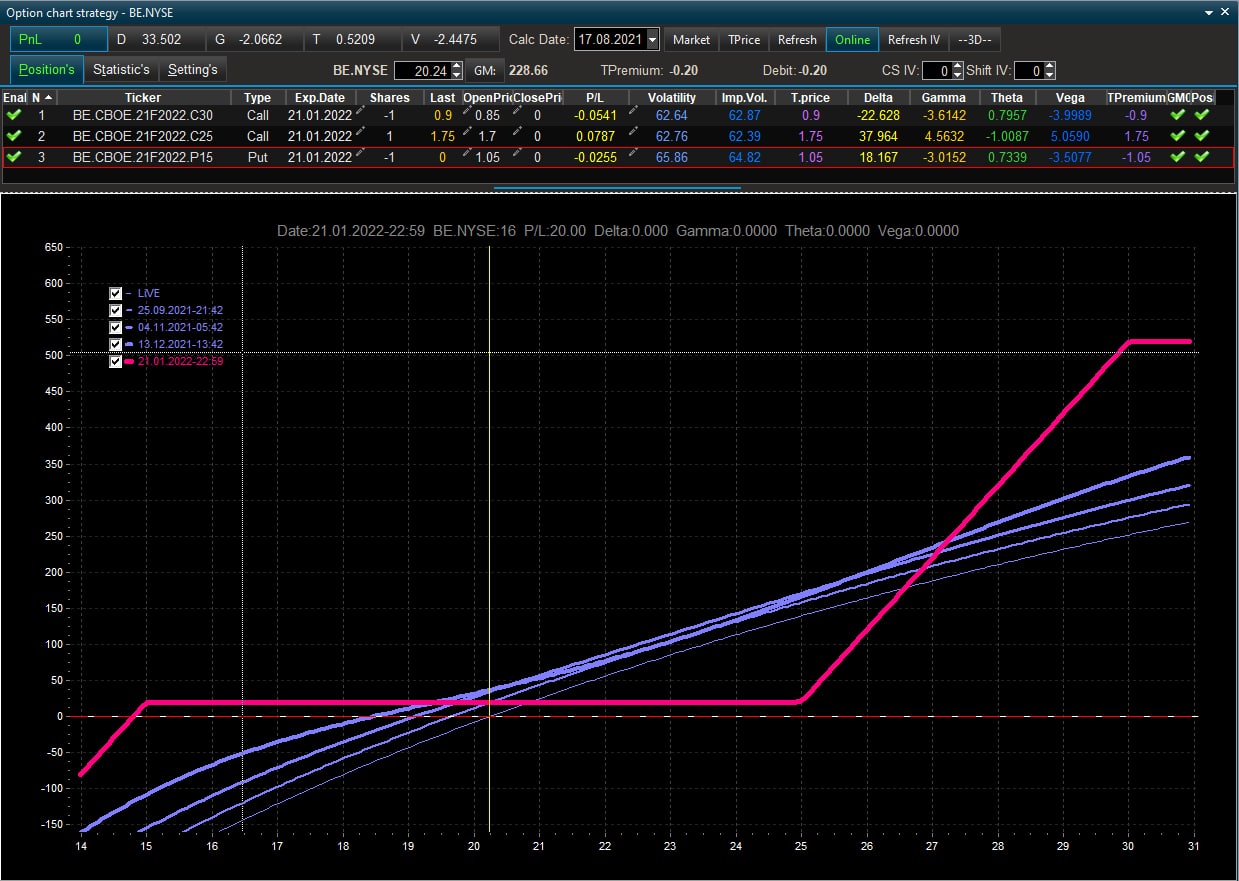The width and height of the screenshot is (1239, 881).
Task: Toggle Pos checkmark in C30 row
Action: coord(1201,115)
